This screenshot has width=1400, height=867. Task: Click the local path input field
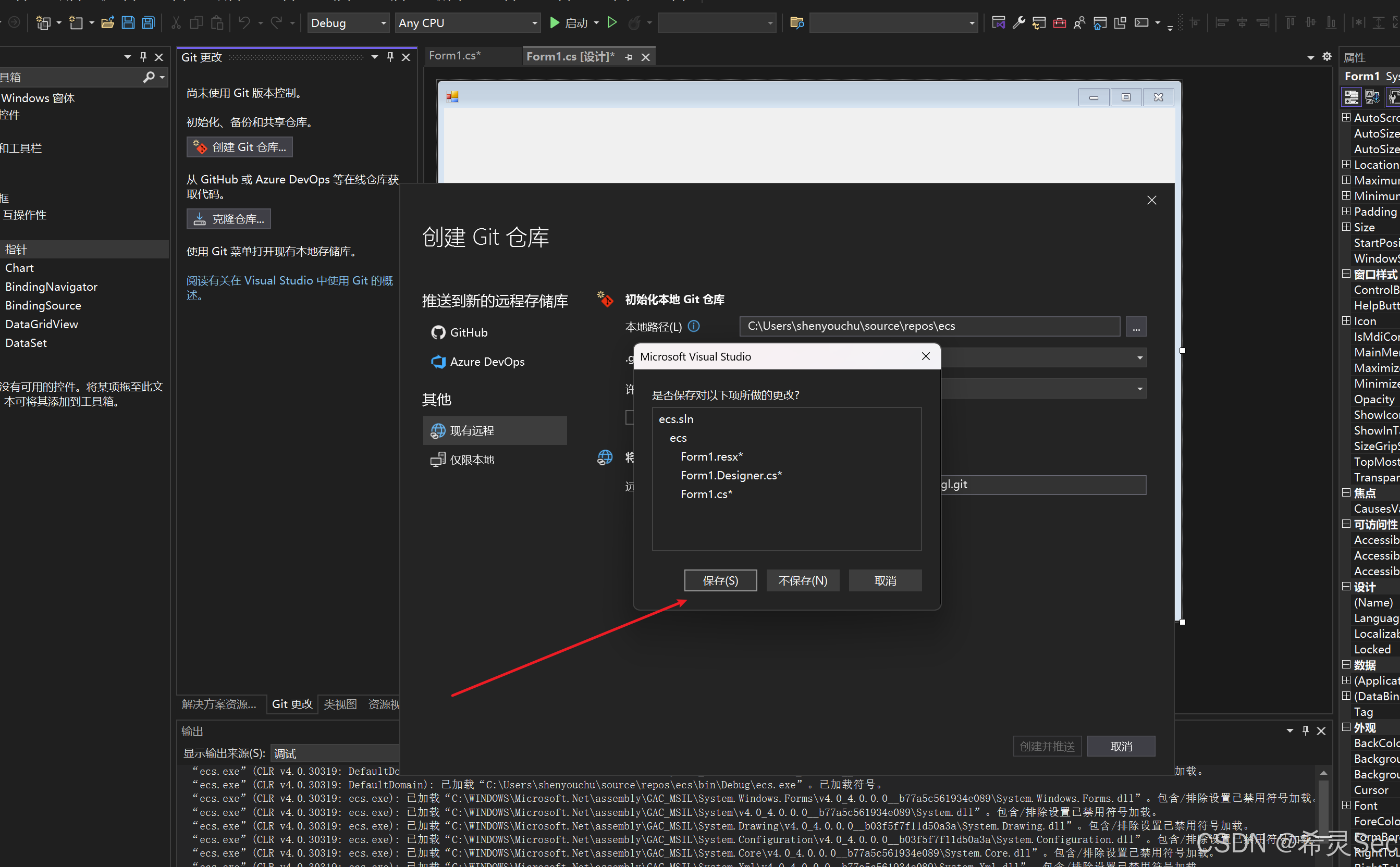click(x=929, y=326)
